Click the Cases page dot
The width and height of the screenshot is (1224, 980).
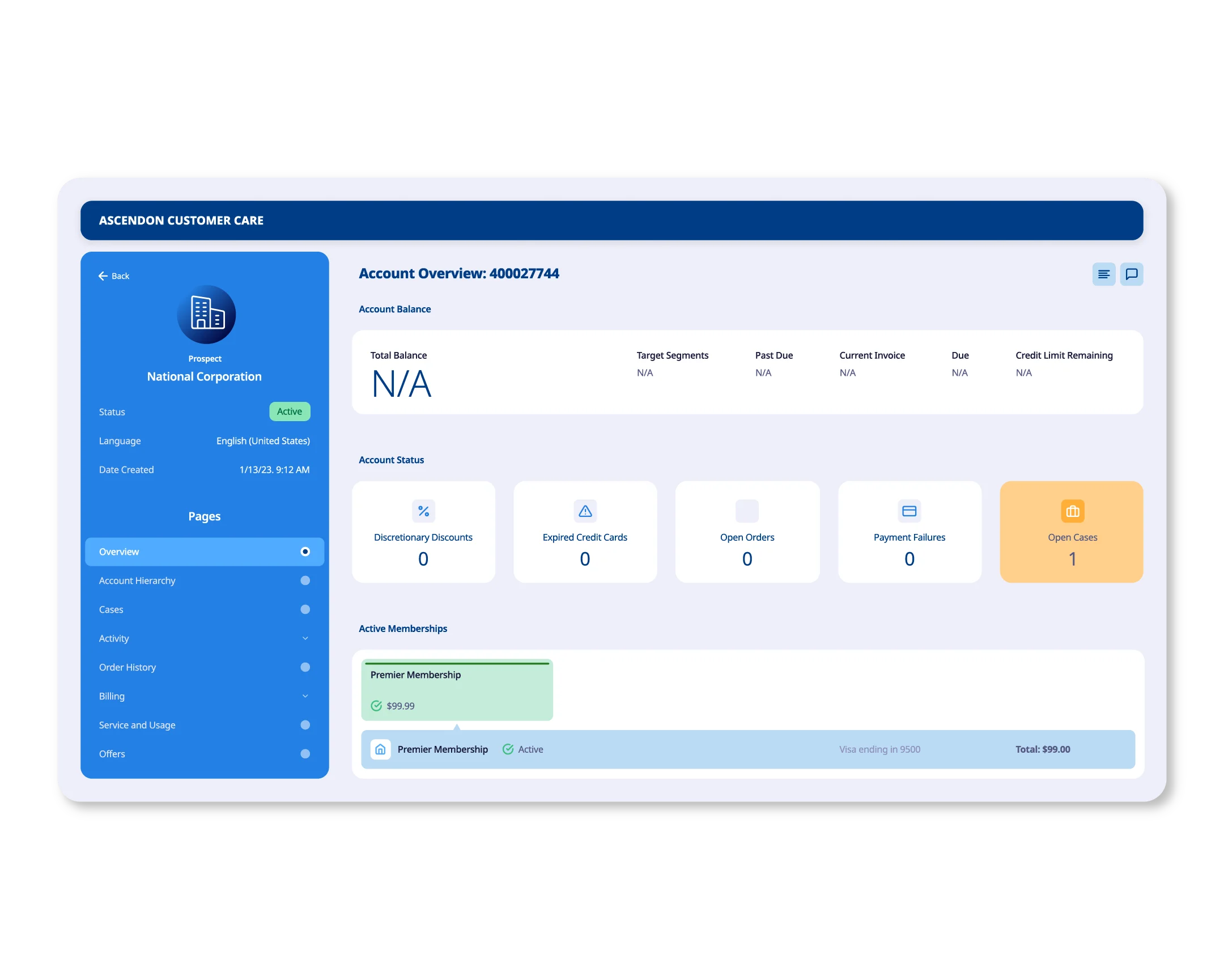305,609
